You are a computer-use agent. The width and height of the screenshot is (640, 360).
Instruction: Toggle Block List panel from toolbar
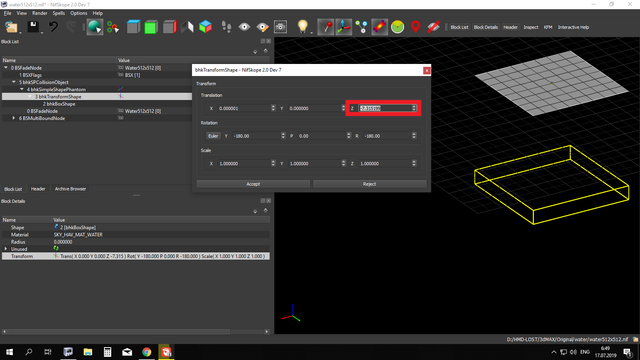click(459, 27)
